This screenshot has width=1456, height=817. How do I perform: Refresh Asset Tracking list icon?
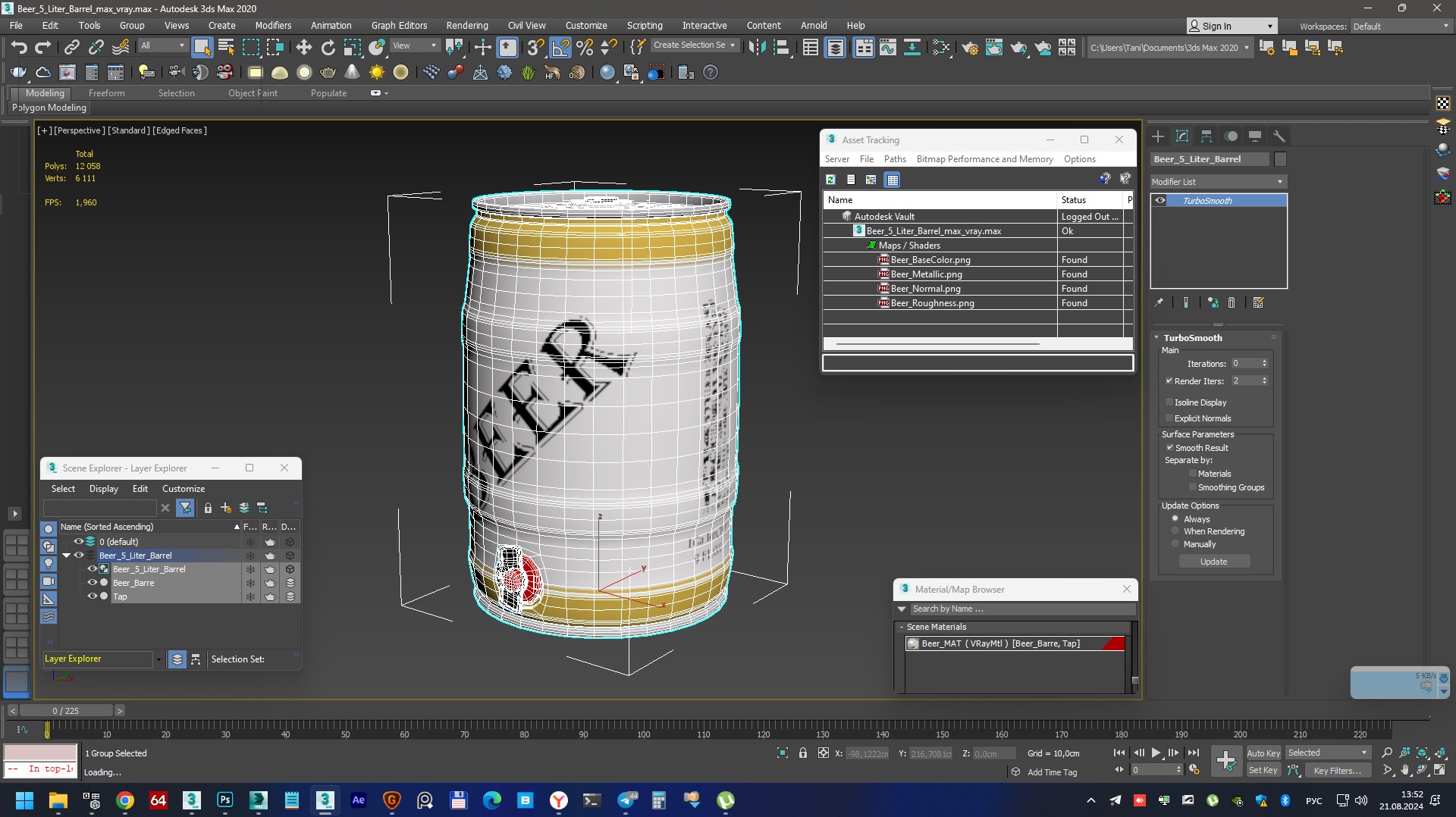click(830, 180)
